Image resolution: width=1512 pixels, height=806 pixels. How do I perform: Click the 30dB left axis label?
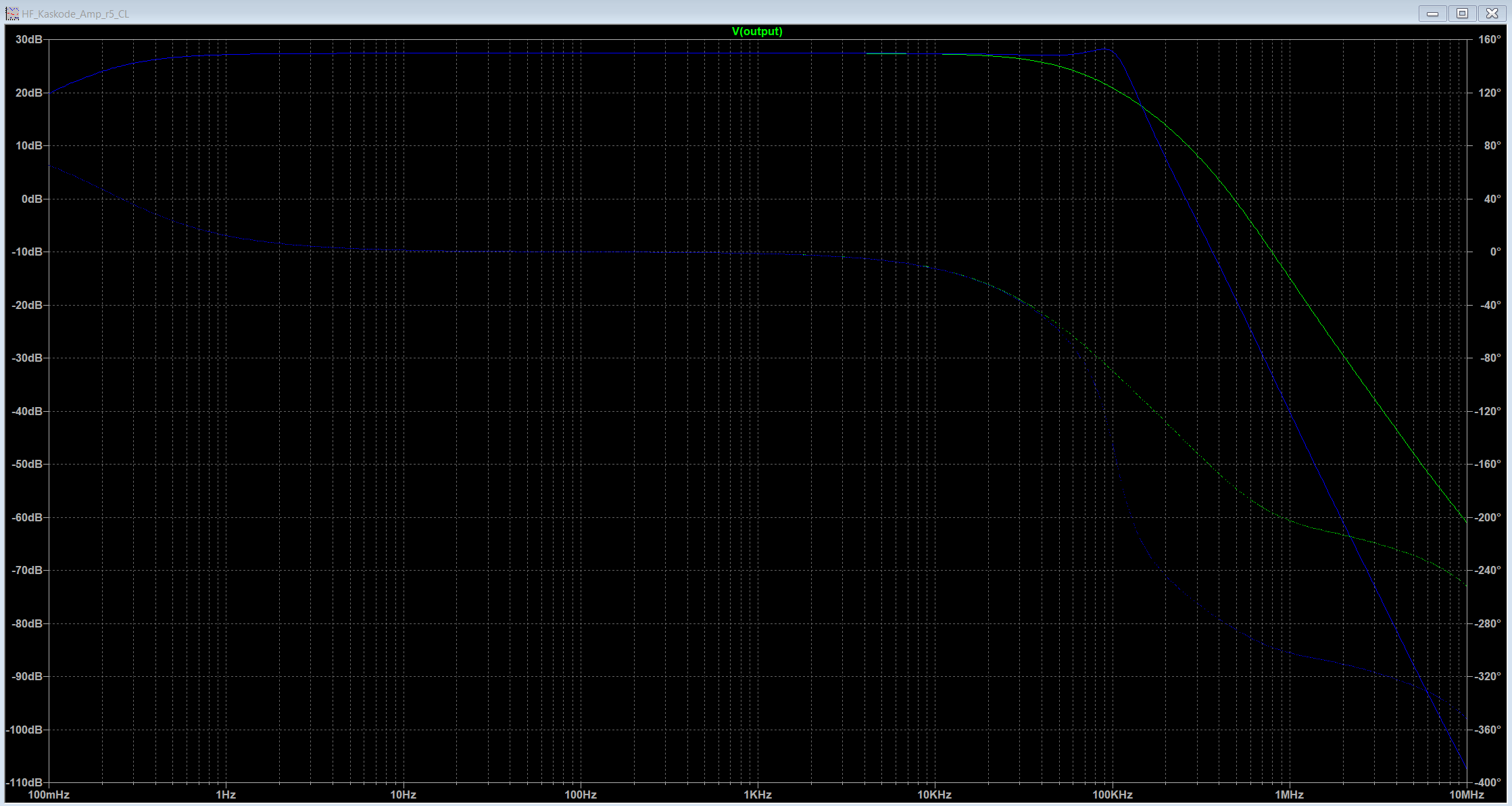coord(28,40)
